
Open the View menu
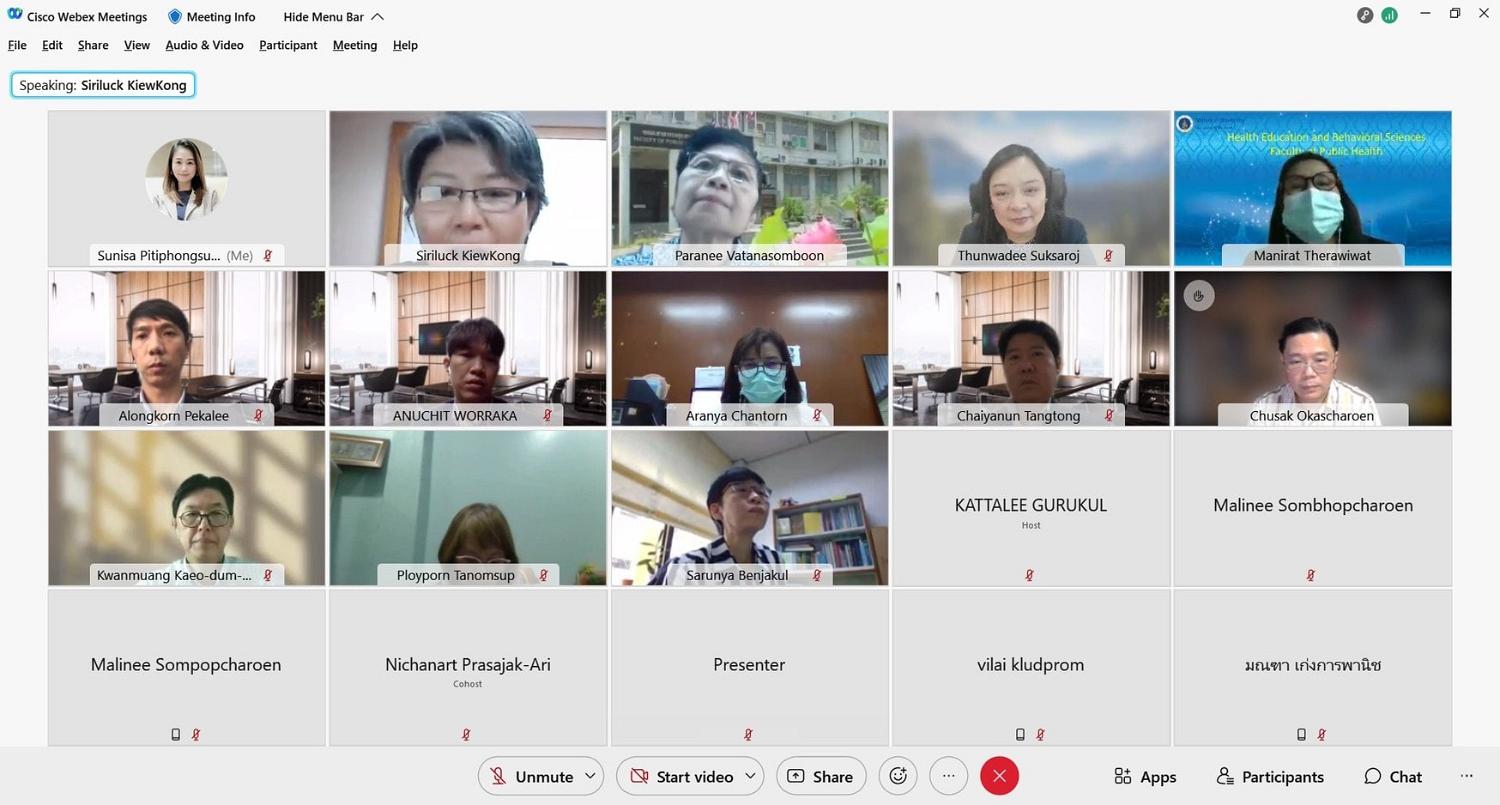(x=137, y=45)
